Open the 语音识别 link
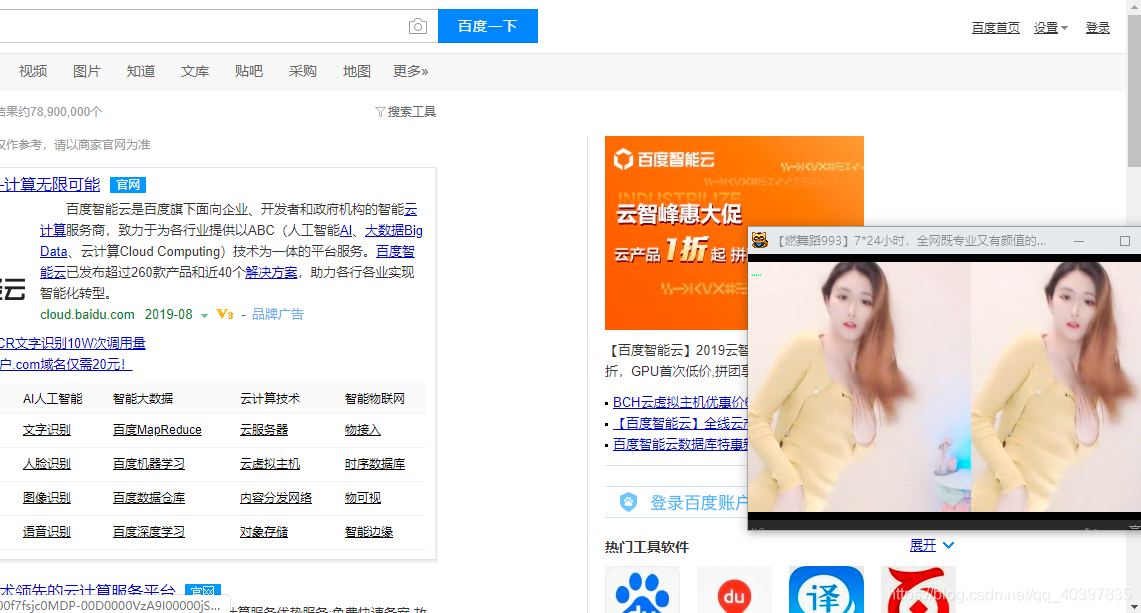The width and height of the screenshot is (1141, 613). (47, 532)
